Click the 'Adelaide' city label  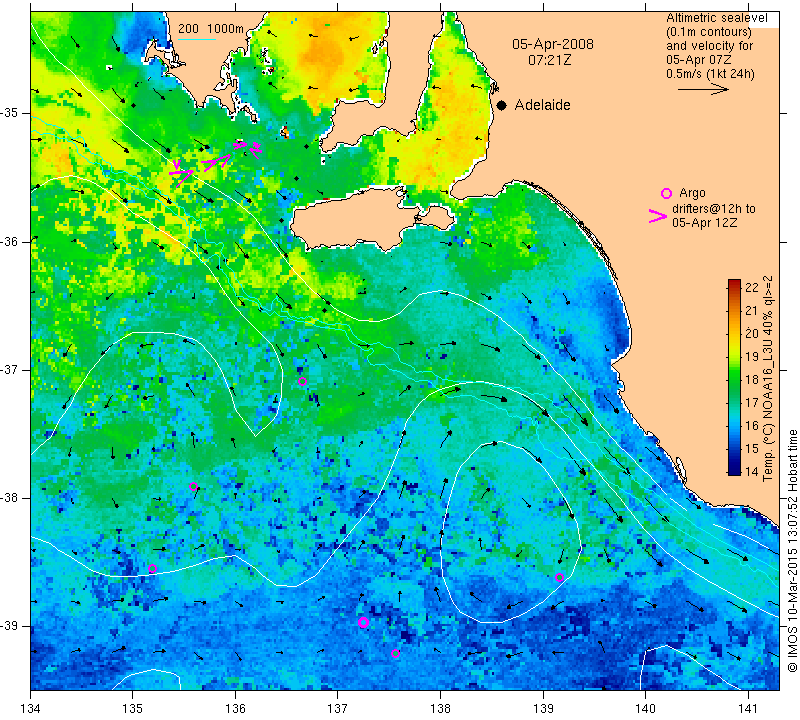(542, 105)
